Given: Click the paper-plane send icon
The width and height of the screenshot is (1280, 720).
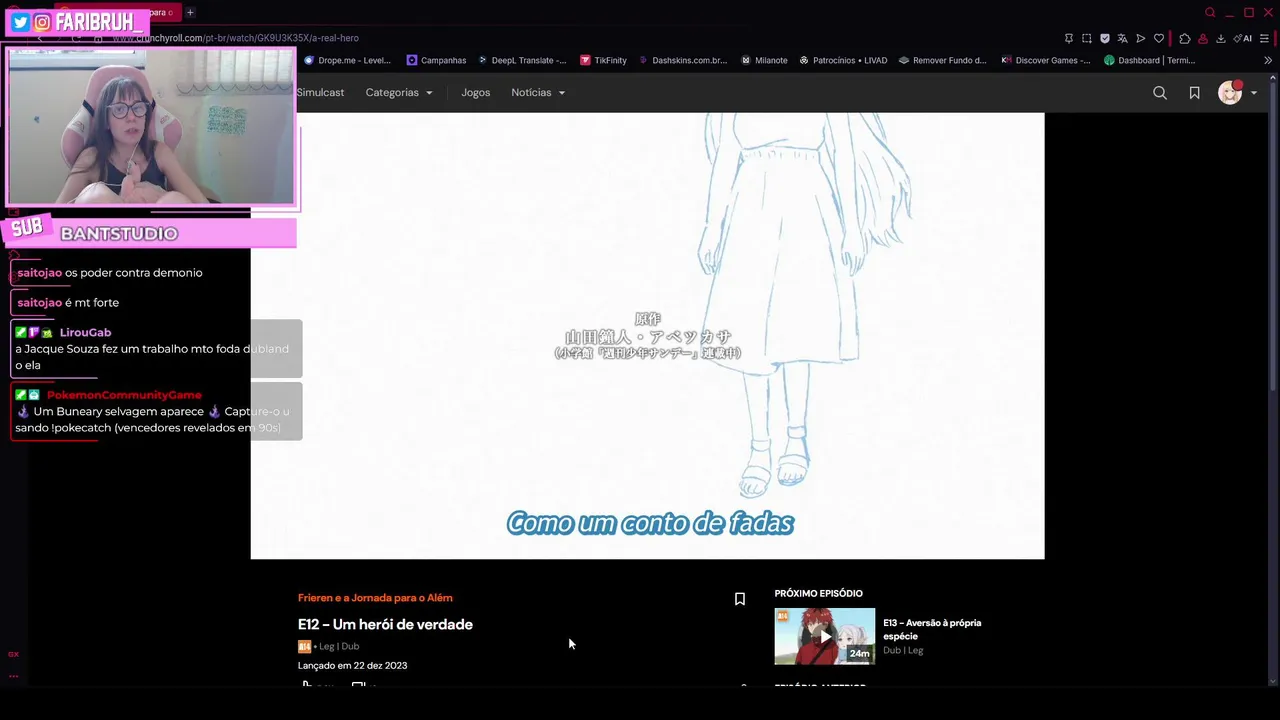Looking at the screenshot, I should pos(1141,38).
